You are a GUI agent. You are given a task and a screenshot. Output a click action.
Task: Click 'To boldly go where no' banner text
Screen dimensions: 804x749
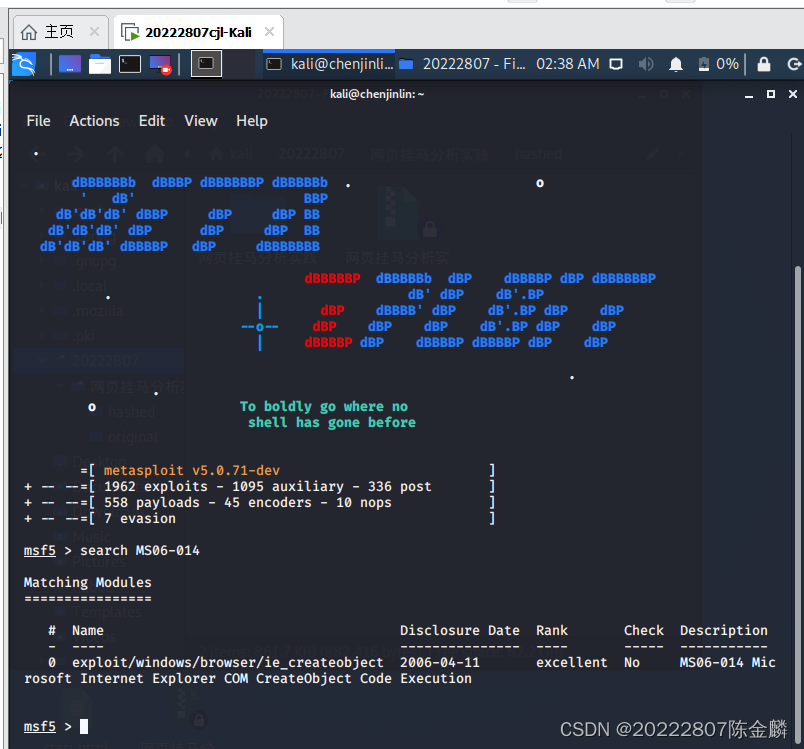324,407
